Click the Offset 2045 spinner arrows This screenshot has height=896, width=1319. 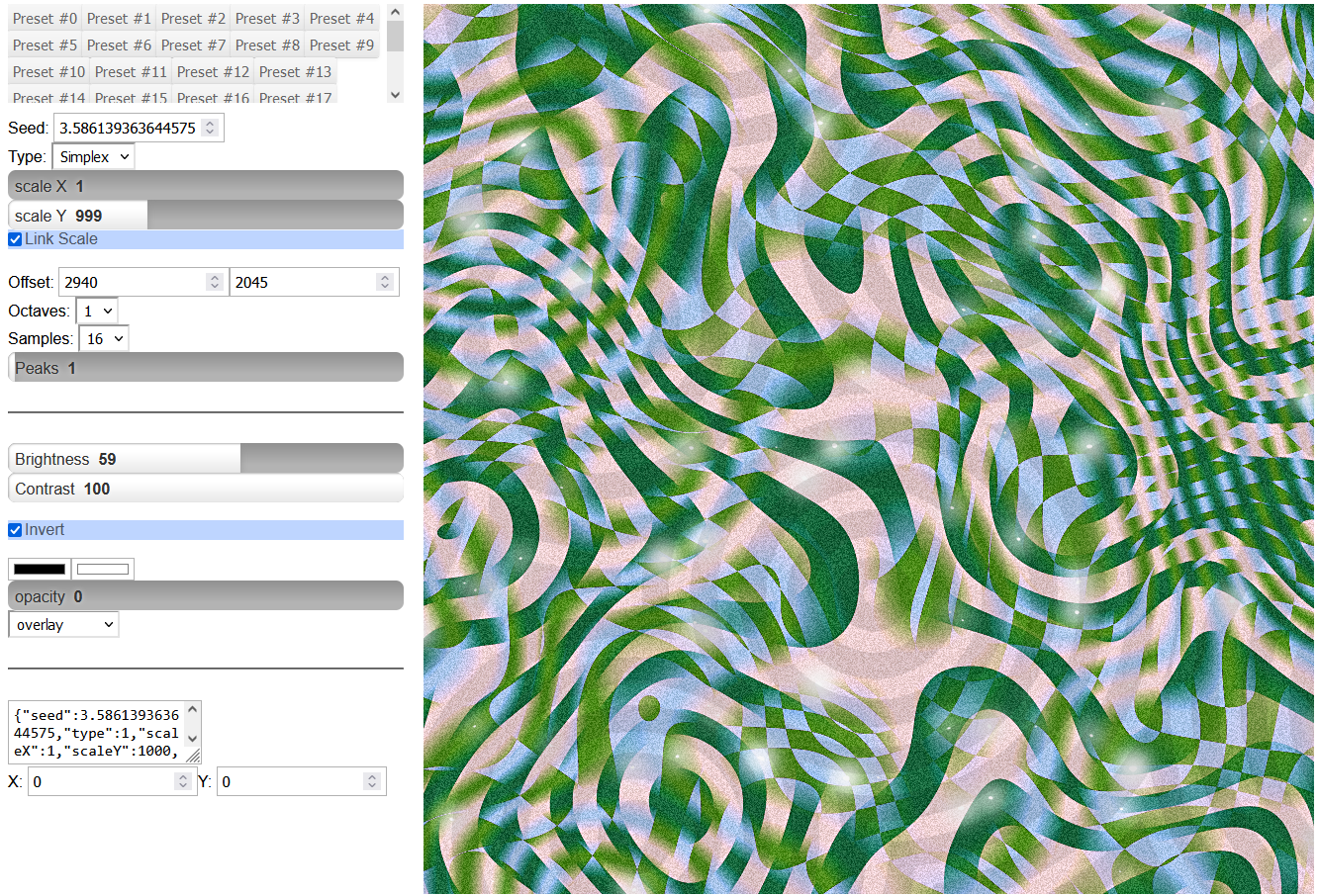(x=385, y=282)
